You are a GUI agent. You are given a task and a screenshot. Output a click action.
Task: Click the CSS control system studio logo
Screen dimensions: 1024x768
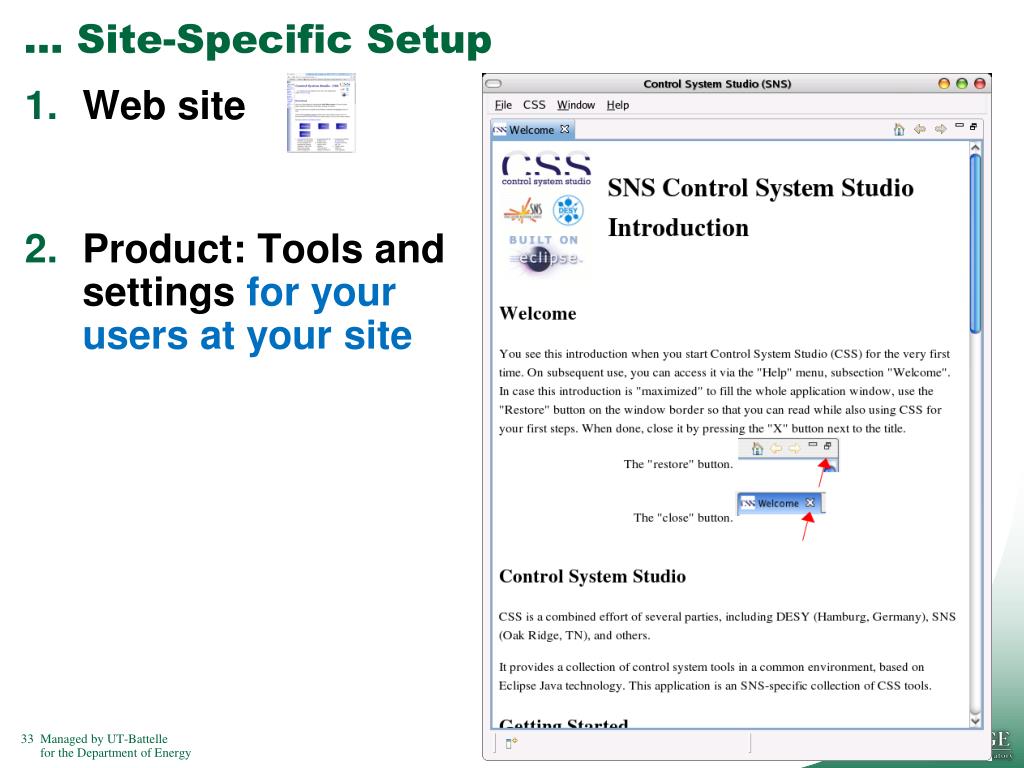click(x=546, y=170)
